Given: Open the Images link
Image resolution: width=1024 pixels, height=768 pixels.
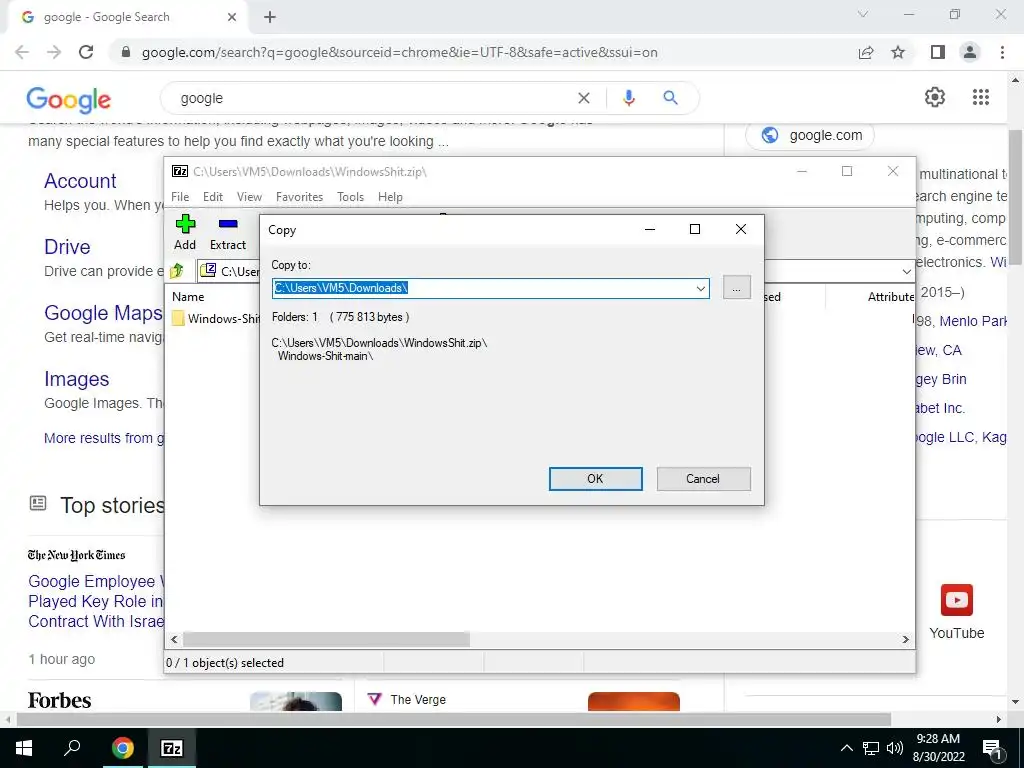Looking at the screenshot, I should click(76, 379).
